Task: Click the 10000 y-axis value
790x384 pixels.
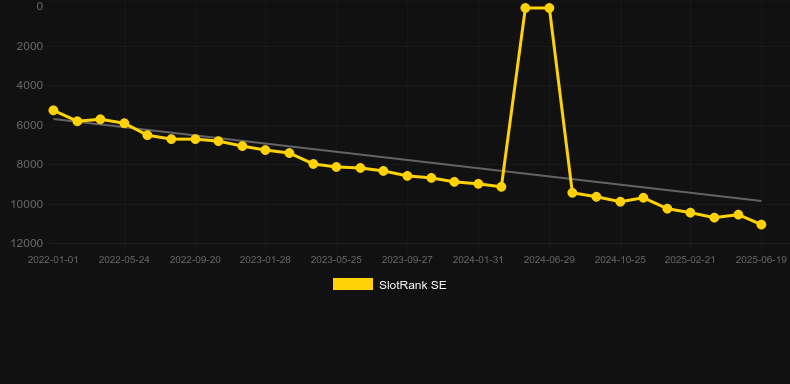Action: (28, 204)
